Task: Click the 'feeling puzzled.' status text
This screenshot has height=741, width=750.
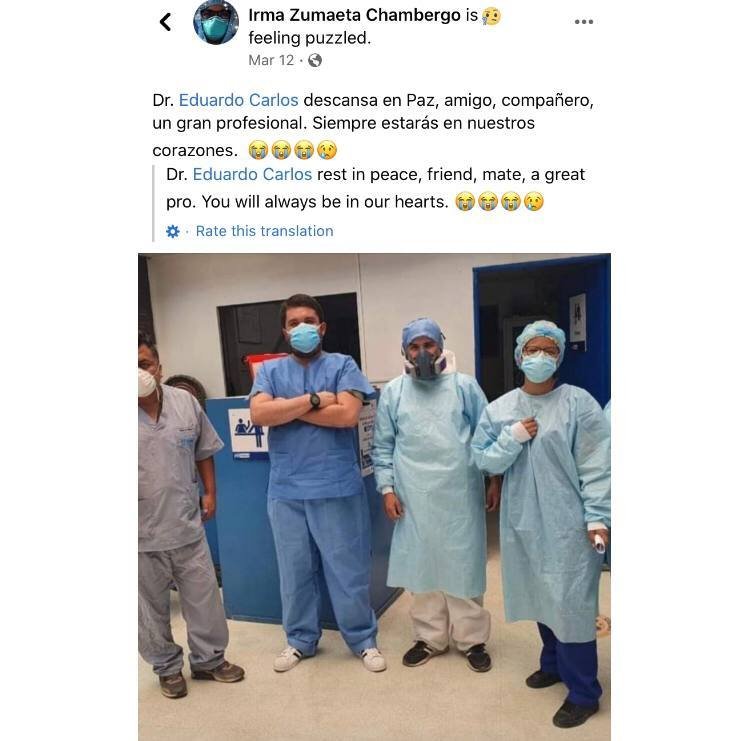Action: point(309,38)
